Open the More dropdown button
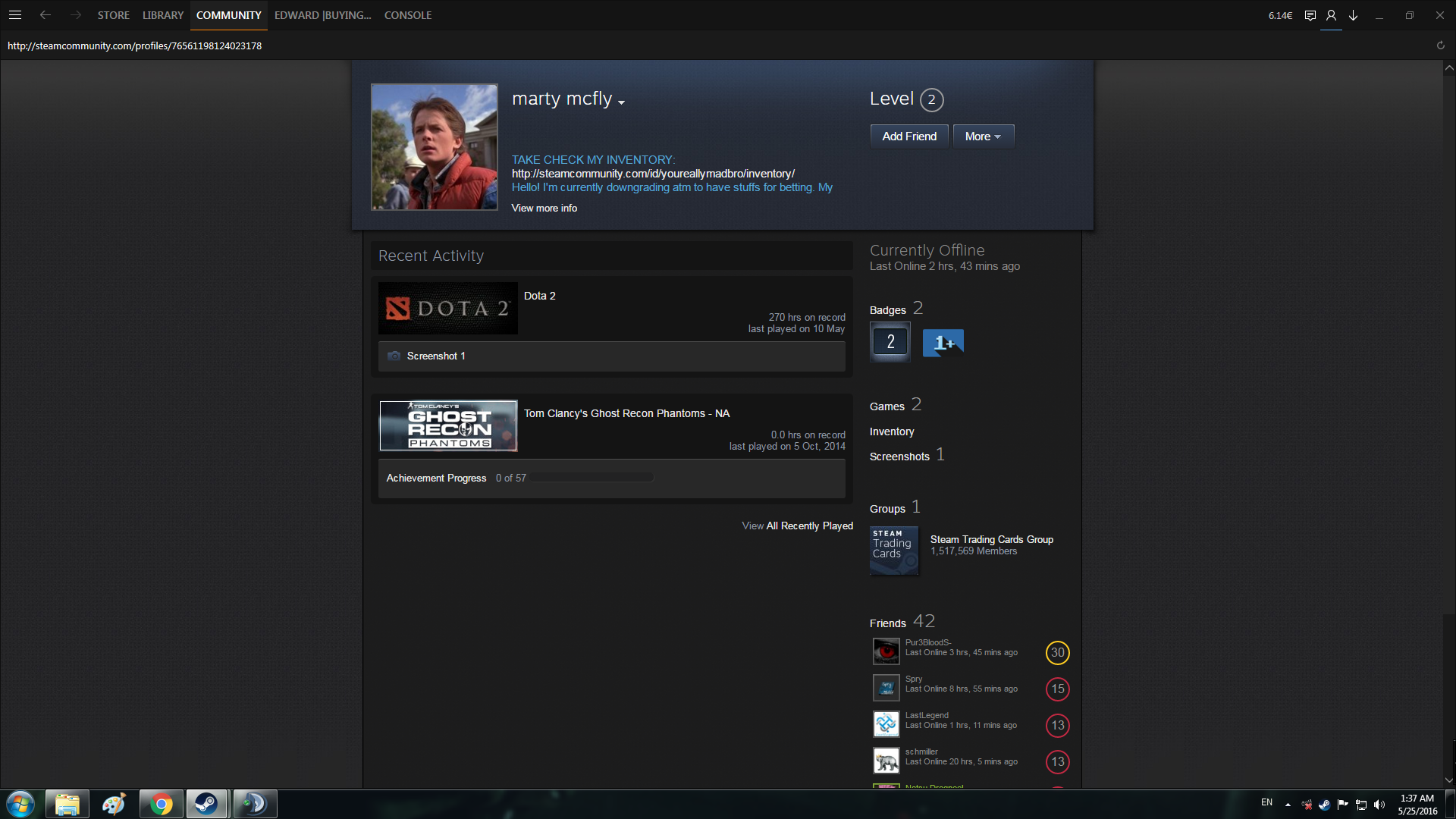This screenshot has height=819, width=1456. point(983,136)
